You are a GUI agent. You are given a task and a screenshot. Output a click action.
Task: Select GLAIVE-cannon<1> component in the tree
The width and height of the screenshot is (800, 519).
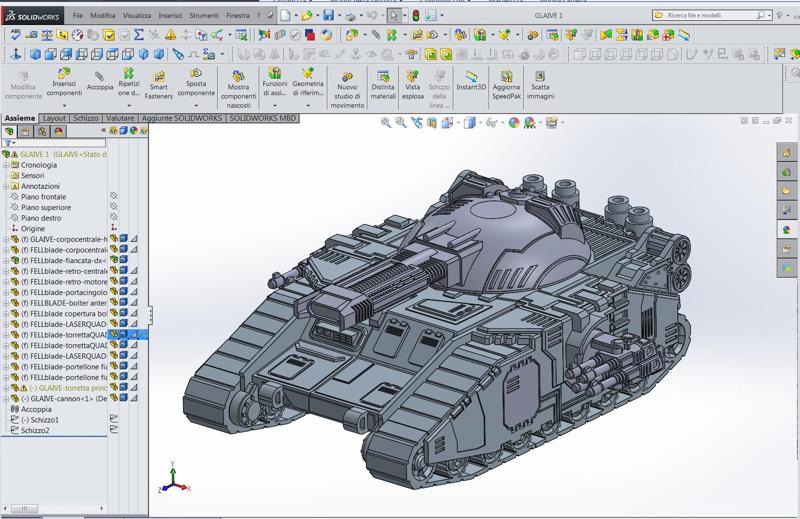(x=62, y=399)
